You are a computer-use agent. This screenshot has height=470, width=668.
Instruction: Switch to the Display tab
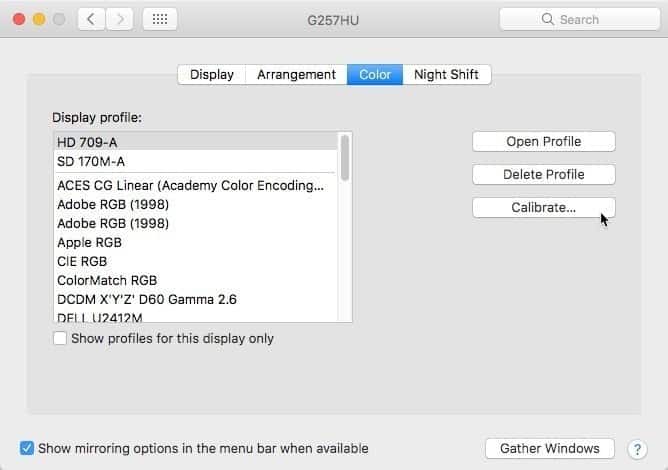point(212,75)
